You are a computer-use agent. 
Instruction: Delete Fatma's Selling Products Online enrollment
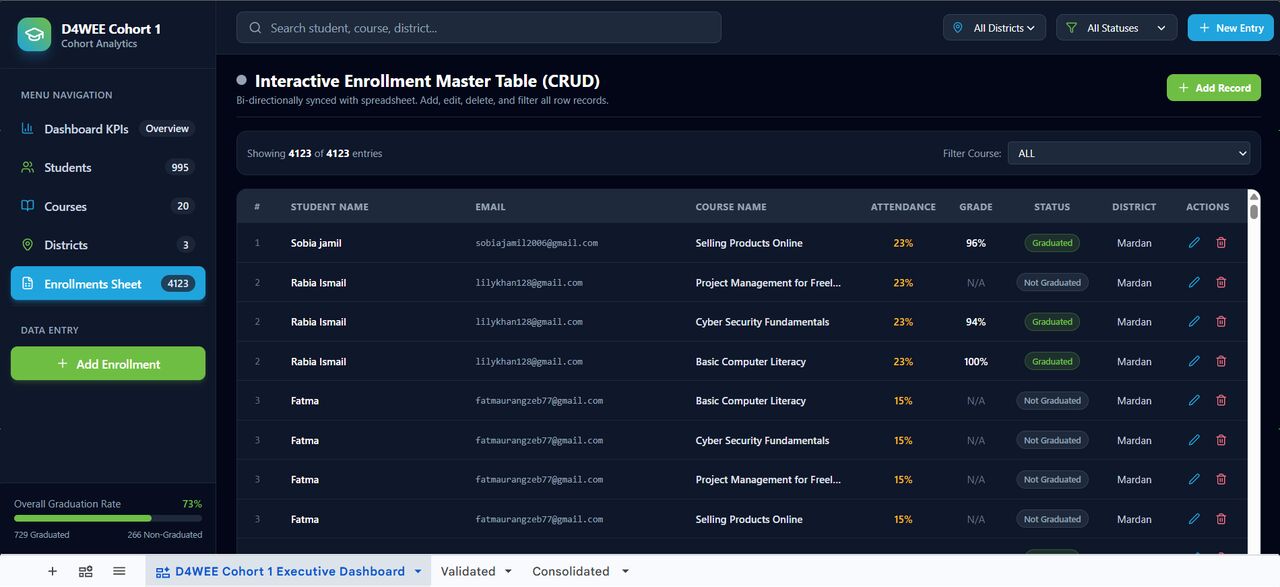click(x=1221, y=520)
